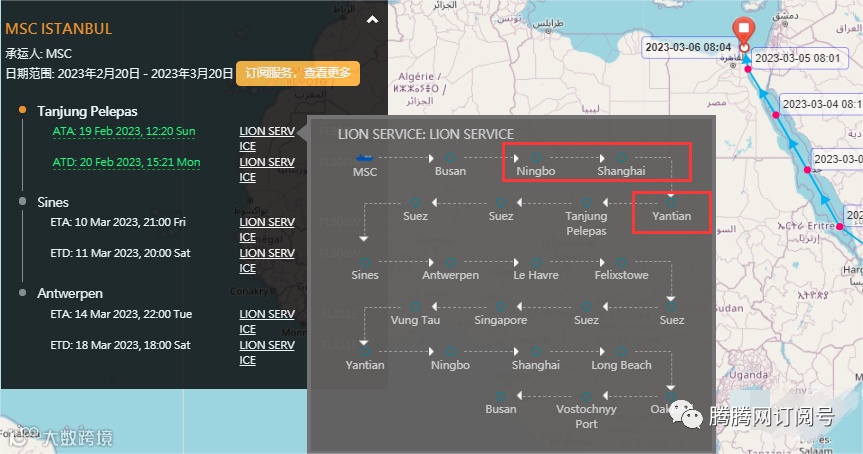Open LION SERVICE link beside Antwerpen ETA
This screenshot has width=863, height=454.
[x=267, y=321]
